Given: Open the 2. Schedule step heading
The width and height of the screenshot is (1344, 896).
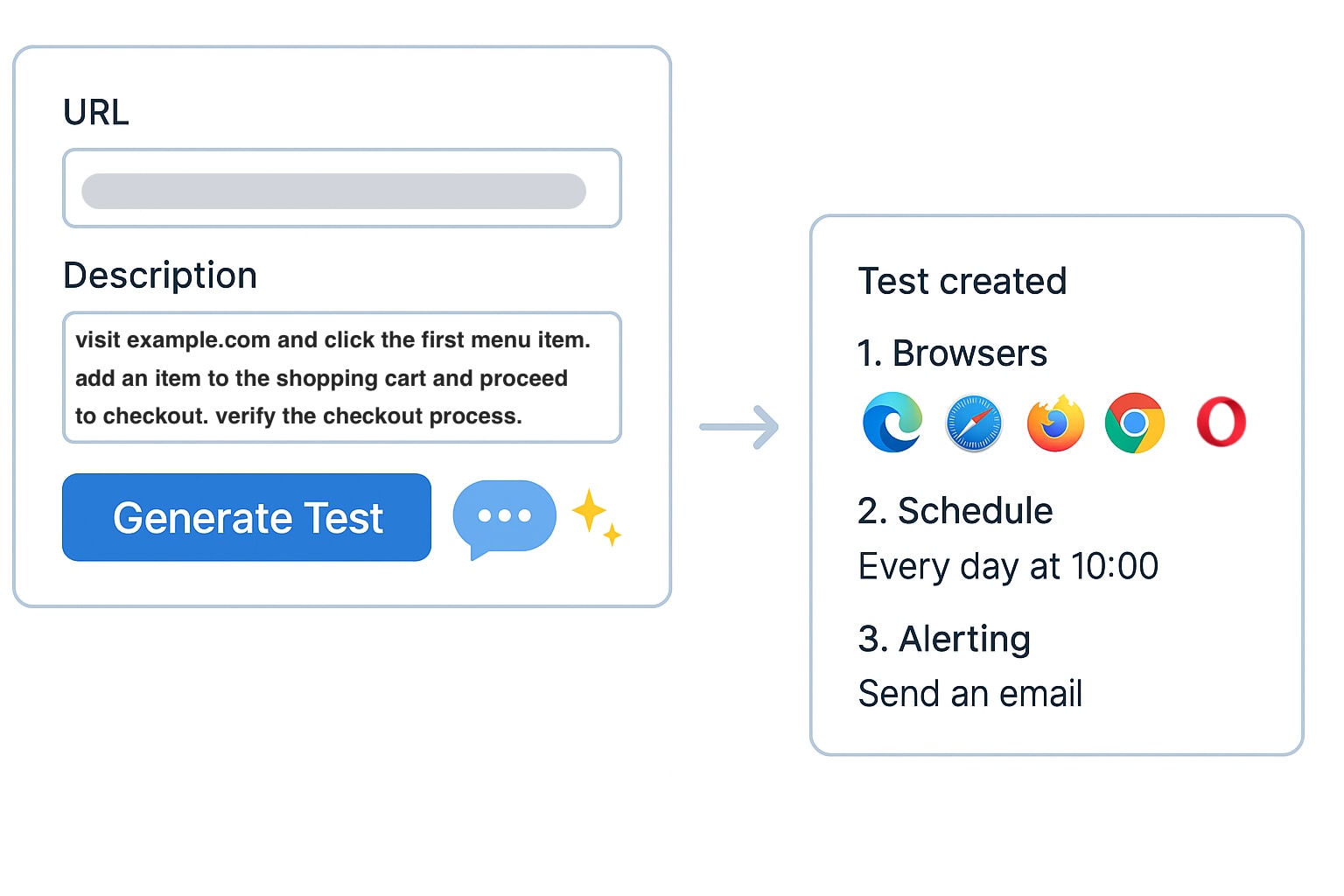Looking at the screenshot, I should coord(955,511).
